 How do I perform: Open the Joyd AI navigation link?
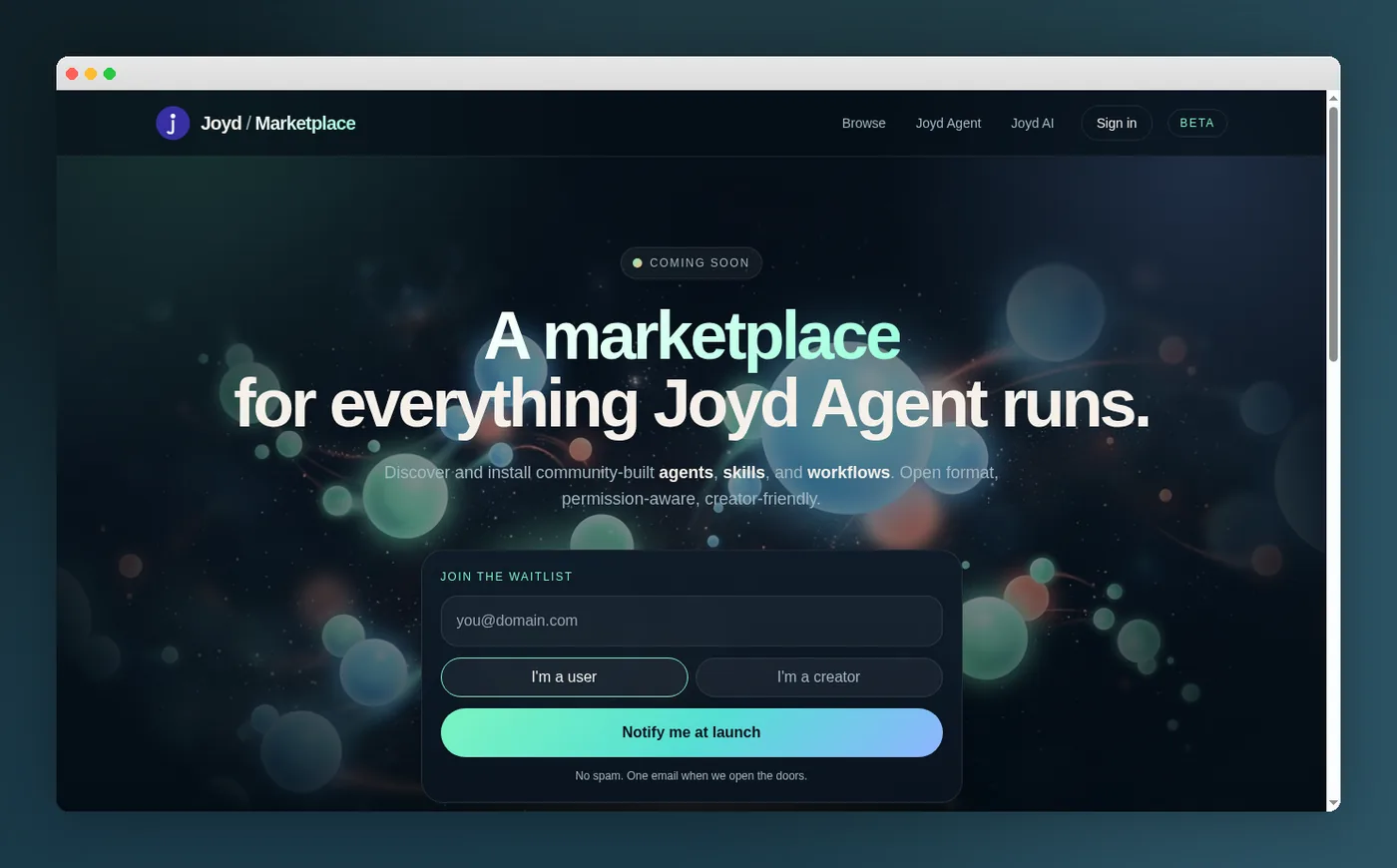pyautogui.click(x=1032, y=123)
